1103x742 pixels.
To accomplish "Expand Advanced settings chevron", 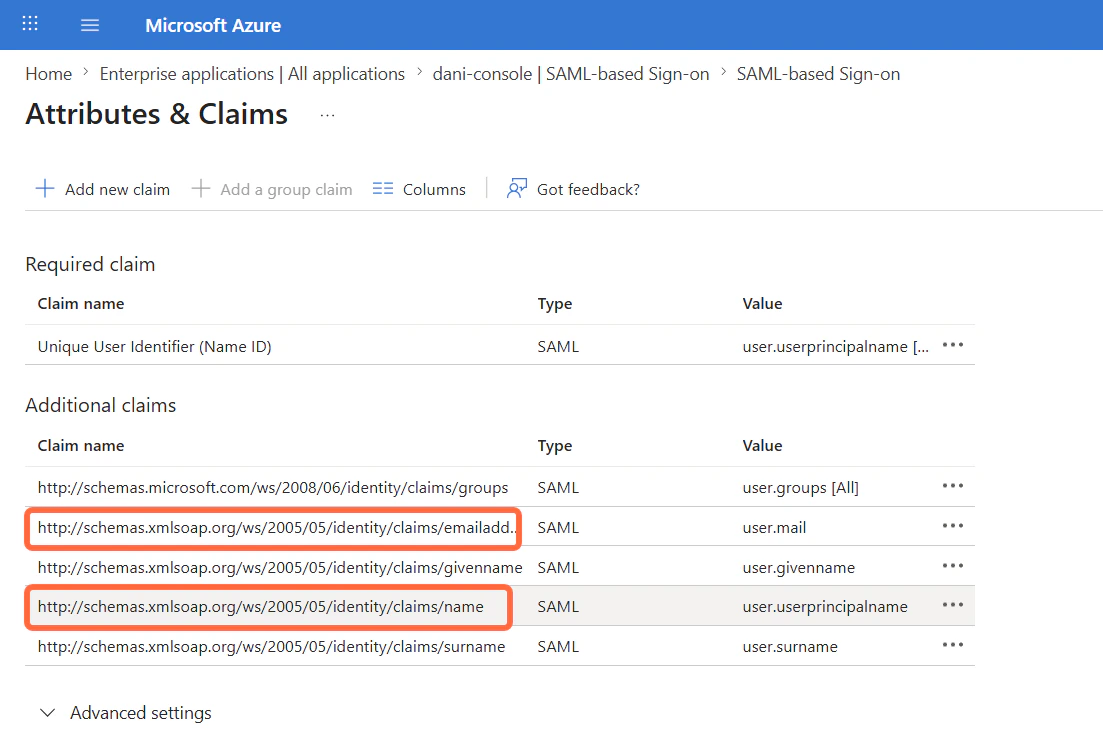I will [x=47, y=712].
